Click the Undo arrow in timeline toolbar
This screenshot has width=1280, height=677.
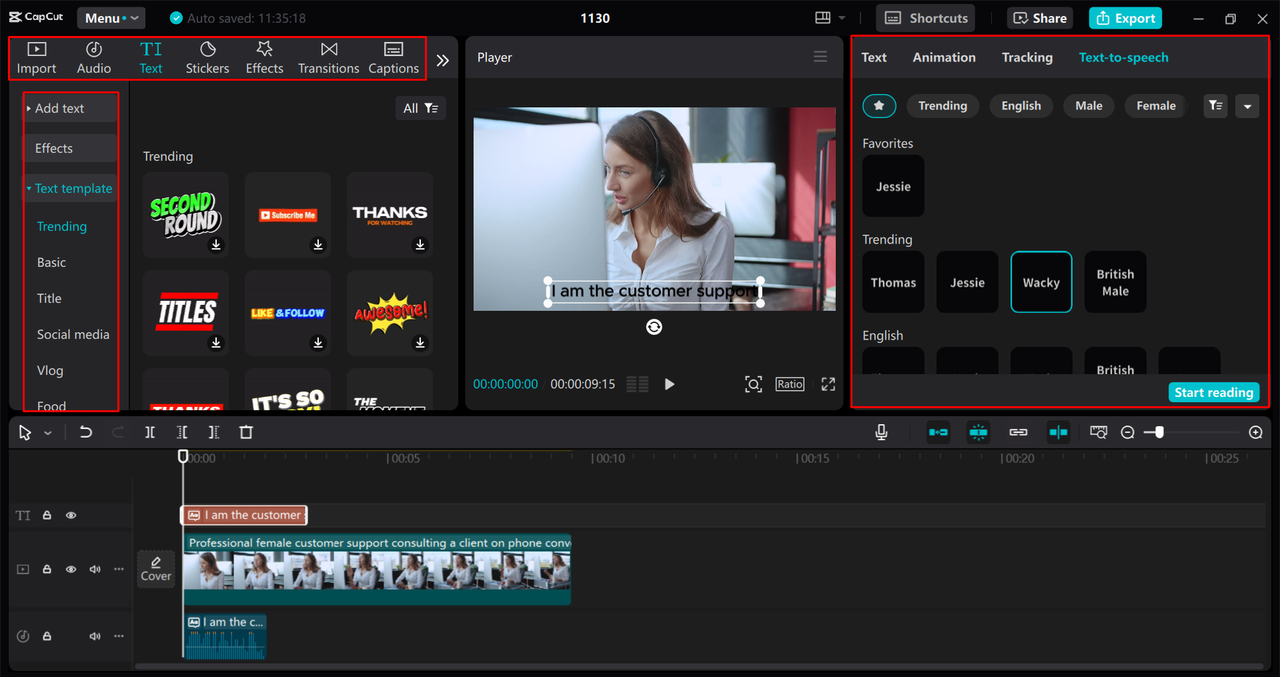tap(86, 432)
